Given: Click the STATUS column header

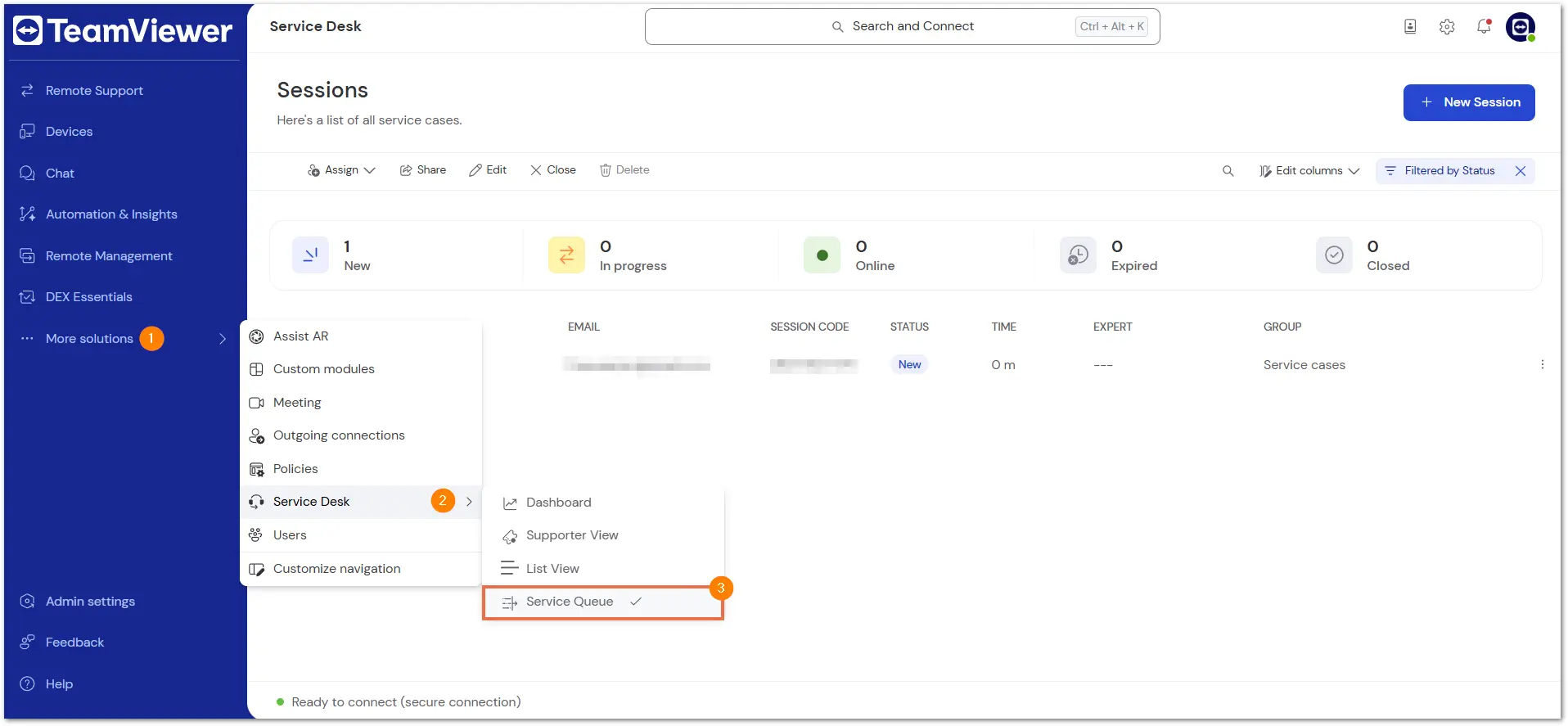Looking at the screenshot, I should (909, 327).
